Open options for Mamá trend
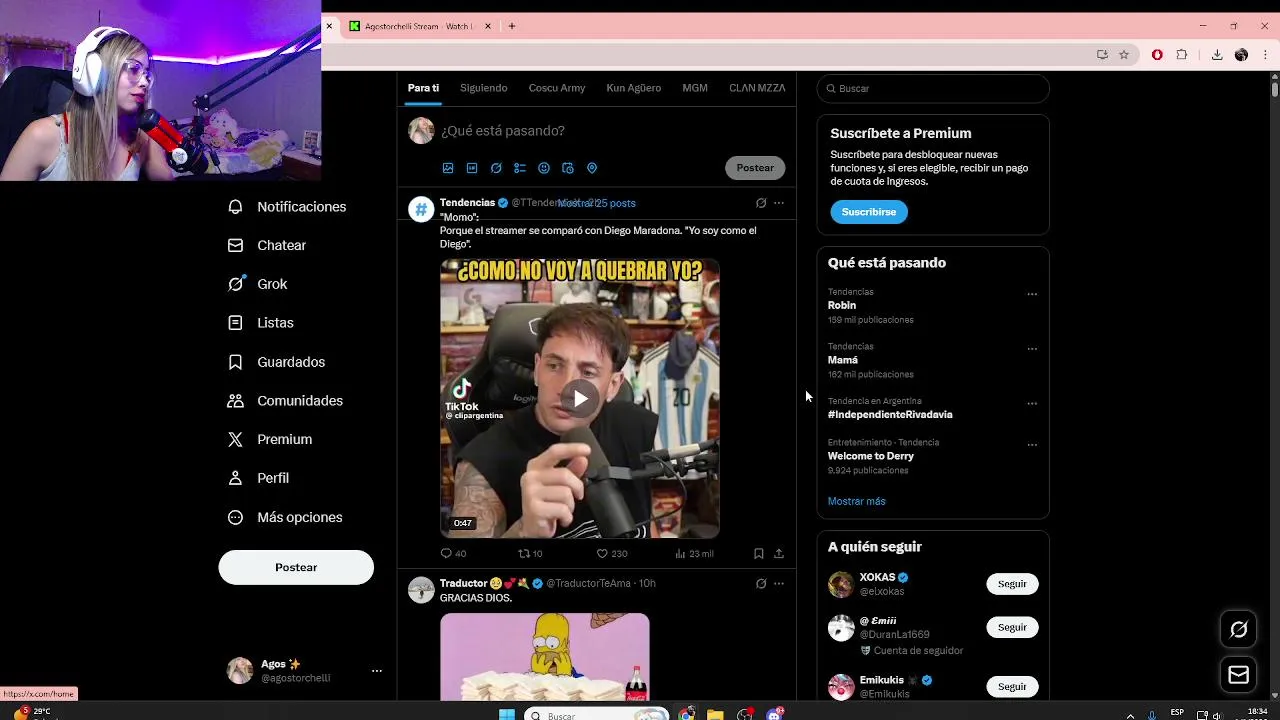 point(1032,349)
